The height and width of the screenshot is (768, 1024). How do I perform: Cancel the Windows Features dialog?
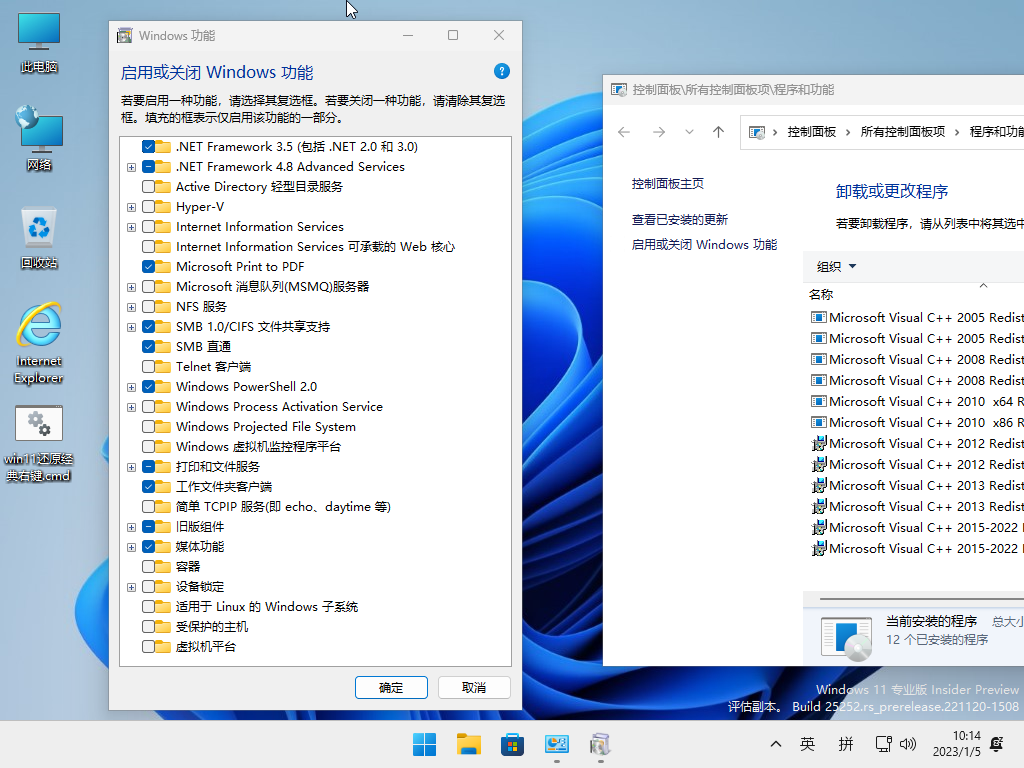pos(474,688)
